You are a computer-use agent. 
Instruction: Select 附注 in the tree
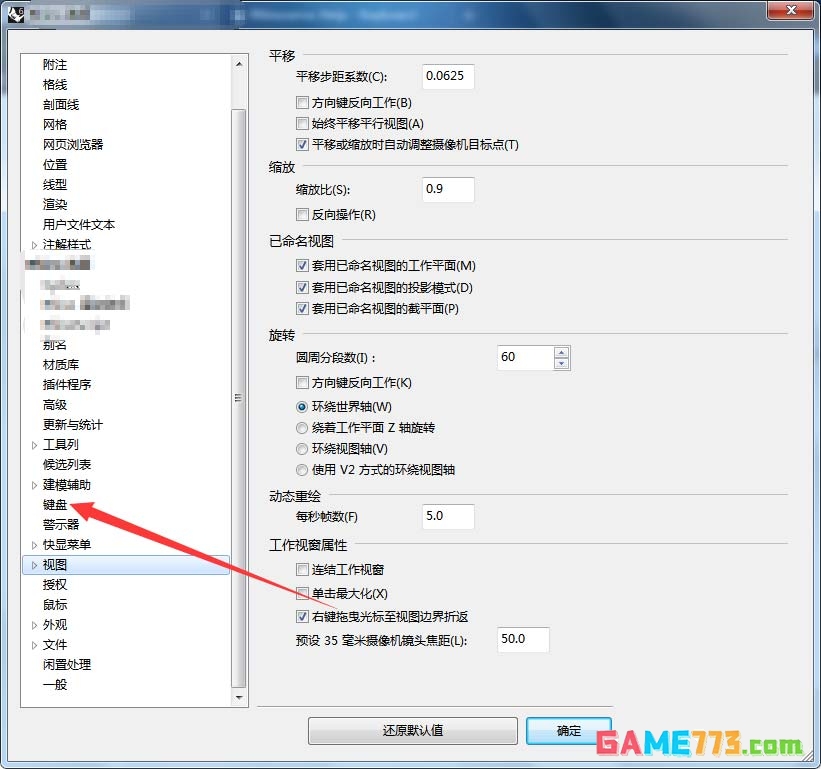tap(55, 64)
